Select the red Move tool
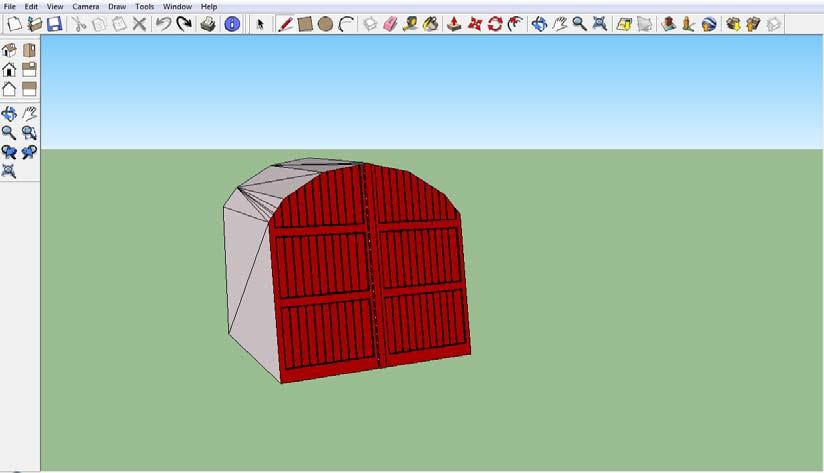824x473 pixels. [475, 24]
